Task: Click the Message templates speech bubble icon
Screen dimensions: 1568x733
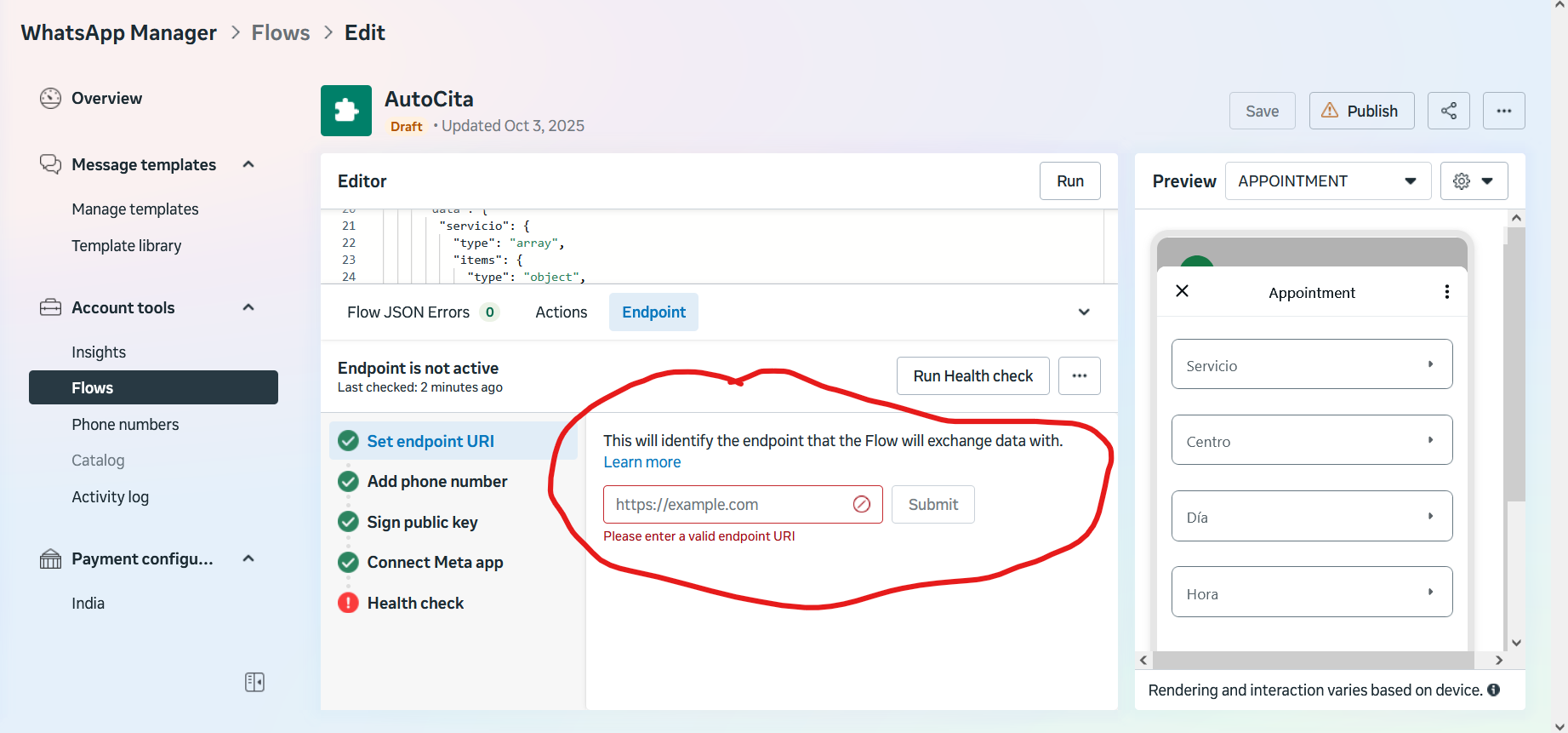Action: point(50,164)
